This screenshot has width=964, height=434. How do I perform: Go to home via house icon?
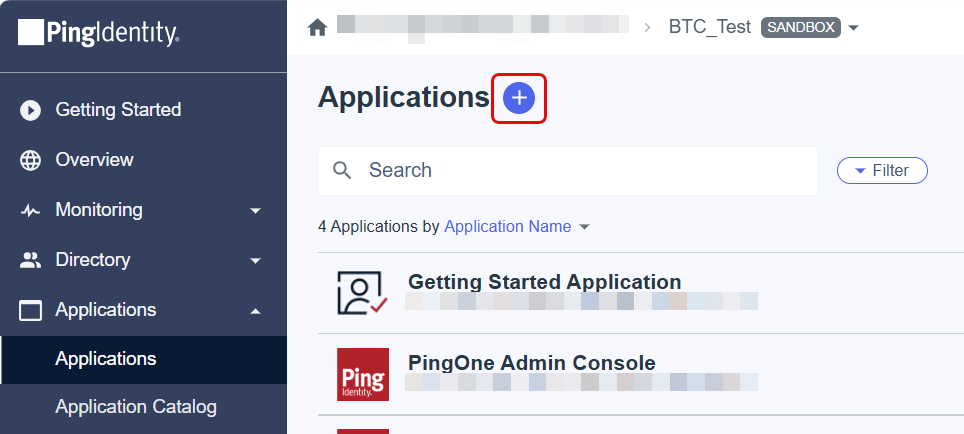317,28
